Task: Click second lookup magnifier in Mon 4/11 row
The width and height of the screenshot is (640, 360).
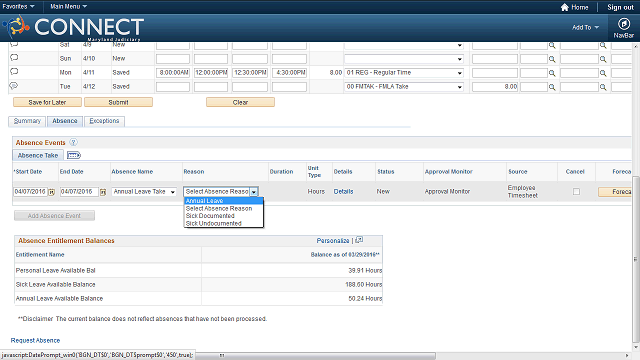Action: point(603,73)
